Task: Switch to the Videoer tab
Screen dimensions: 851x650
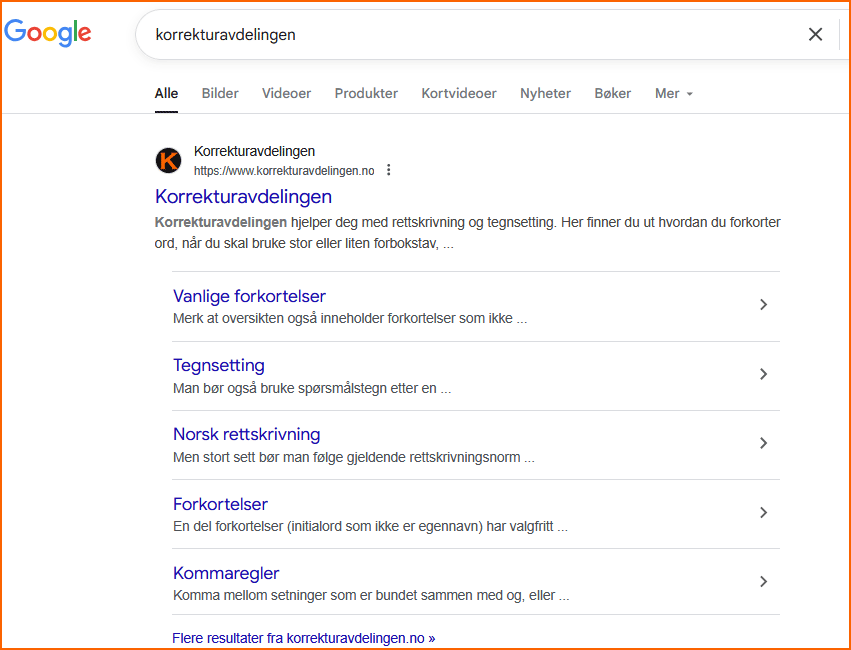Action: [286, 93]
